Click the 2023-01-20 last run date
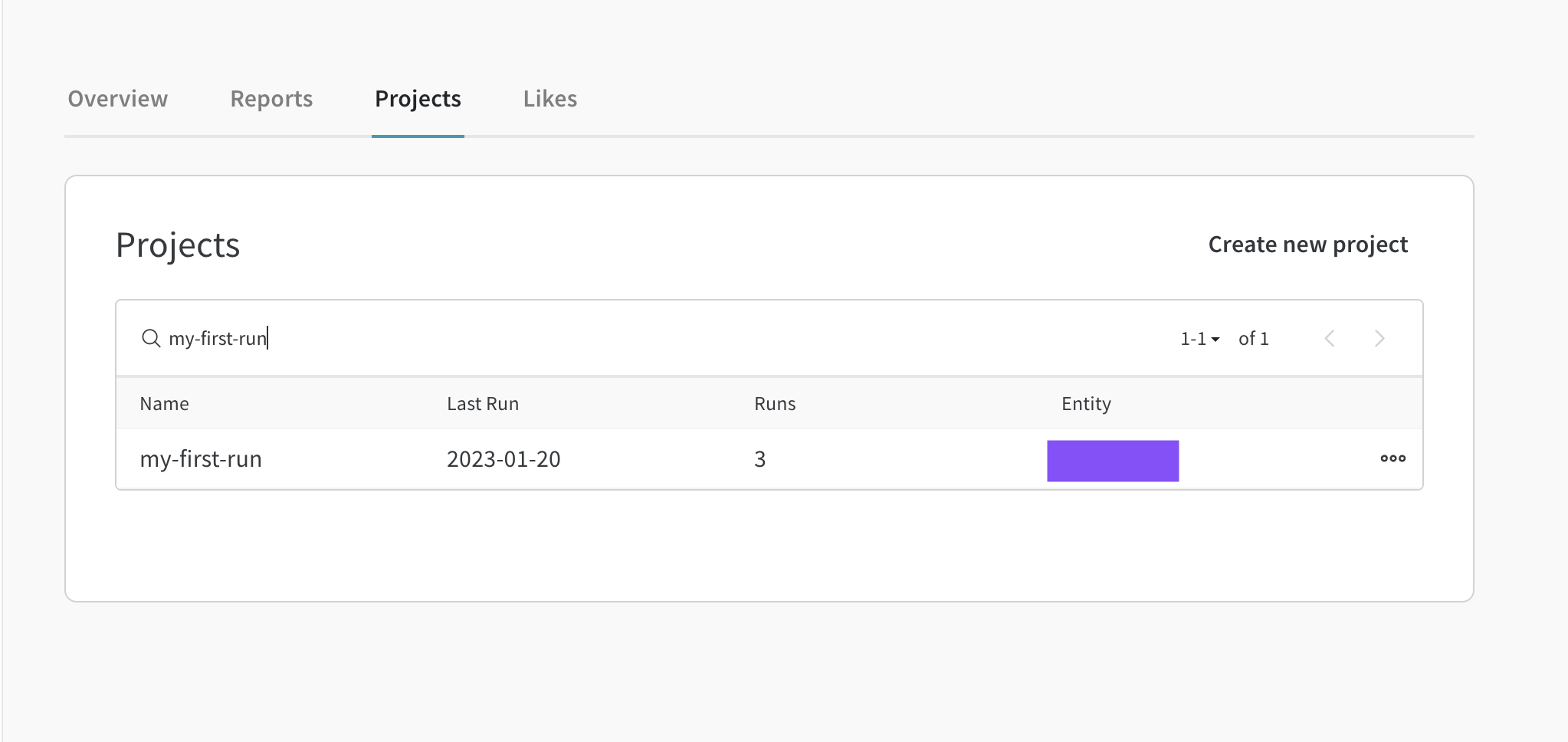The height and width of the screenshot is (742, 1568). click(504, 459)
